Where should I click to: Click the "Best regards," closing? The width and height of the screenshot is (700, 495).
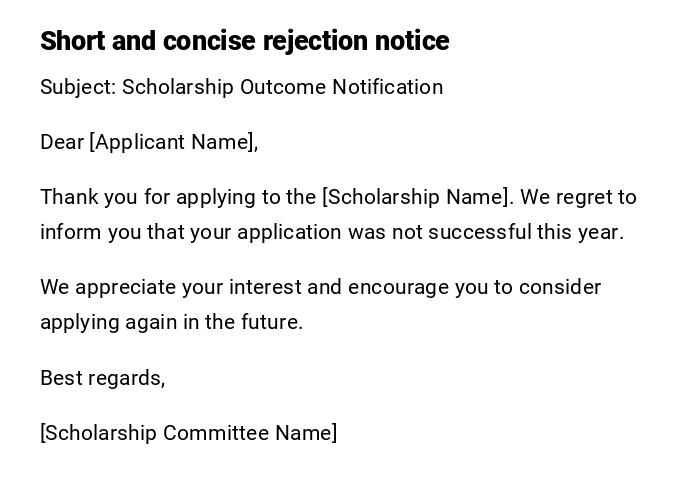[x=102, y=378]
